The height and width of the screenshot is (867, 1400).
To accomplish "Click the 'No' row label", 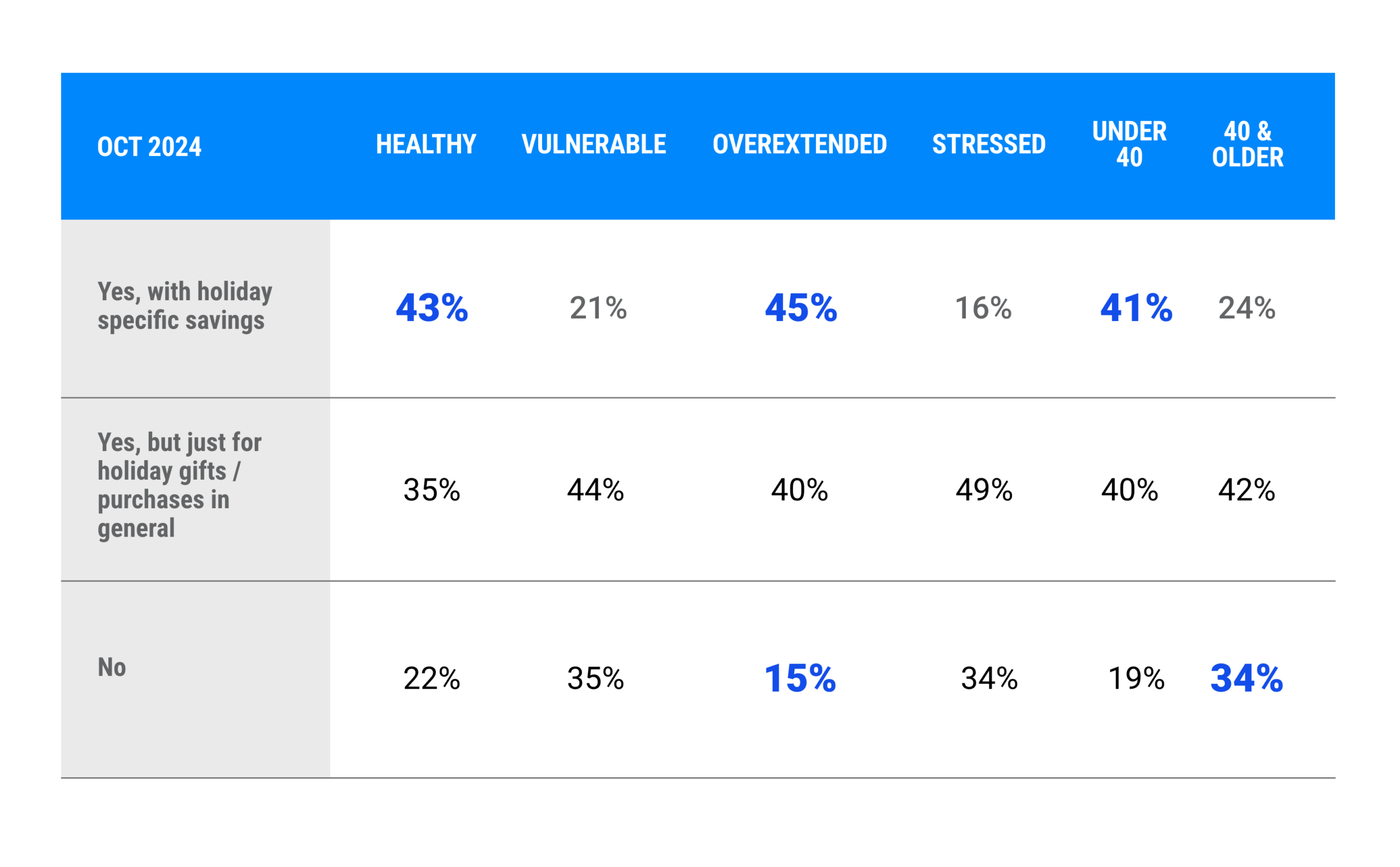I will [x=111, y=667].
